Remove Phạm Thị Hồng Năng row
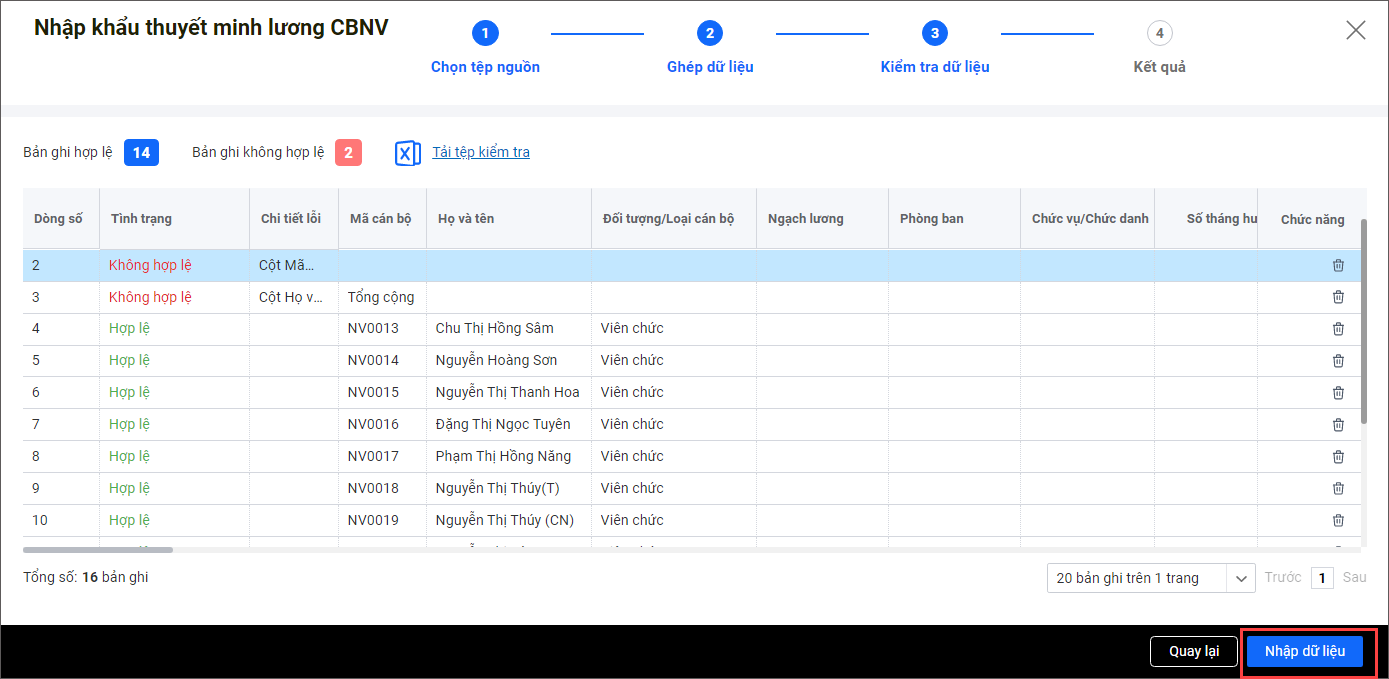 coord(1338,457)
